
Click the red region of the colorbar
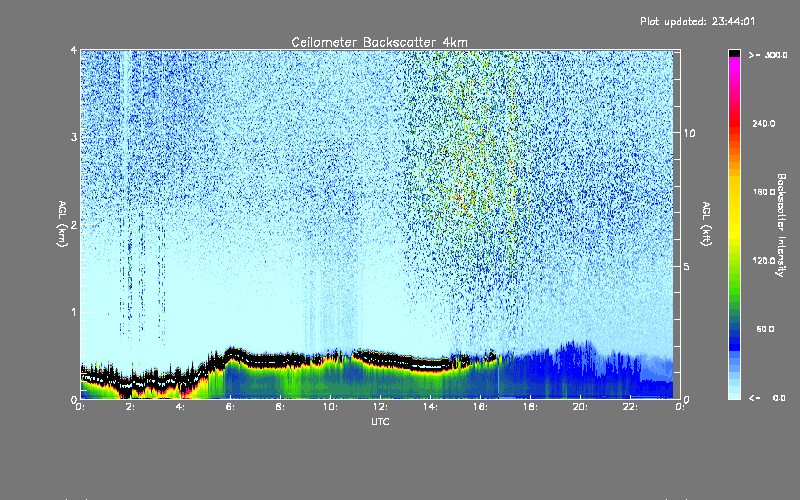pyautogui.click(x=734, y=122)
